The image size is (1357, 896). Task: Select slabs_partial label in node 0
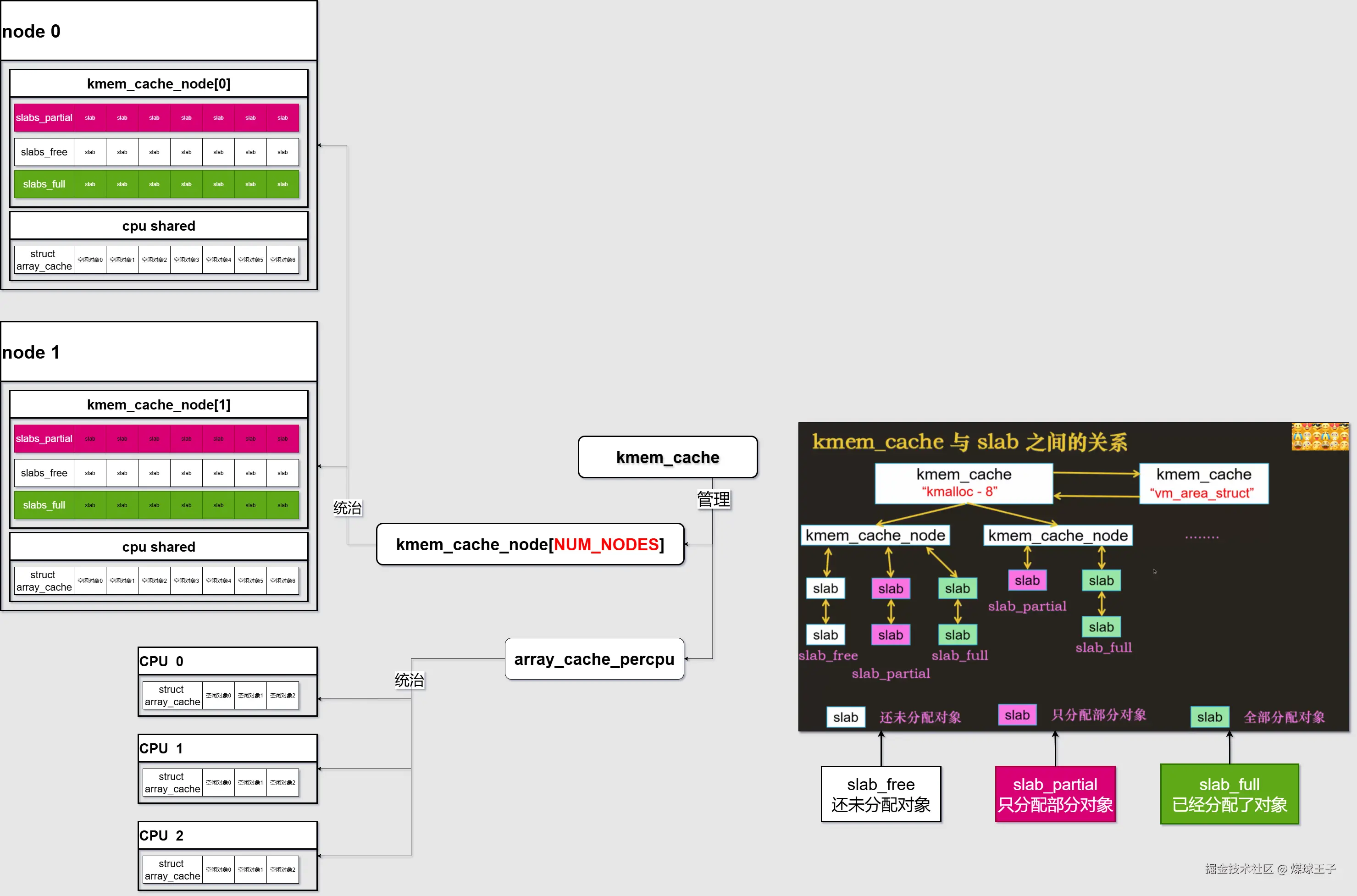click(44, 118)
